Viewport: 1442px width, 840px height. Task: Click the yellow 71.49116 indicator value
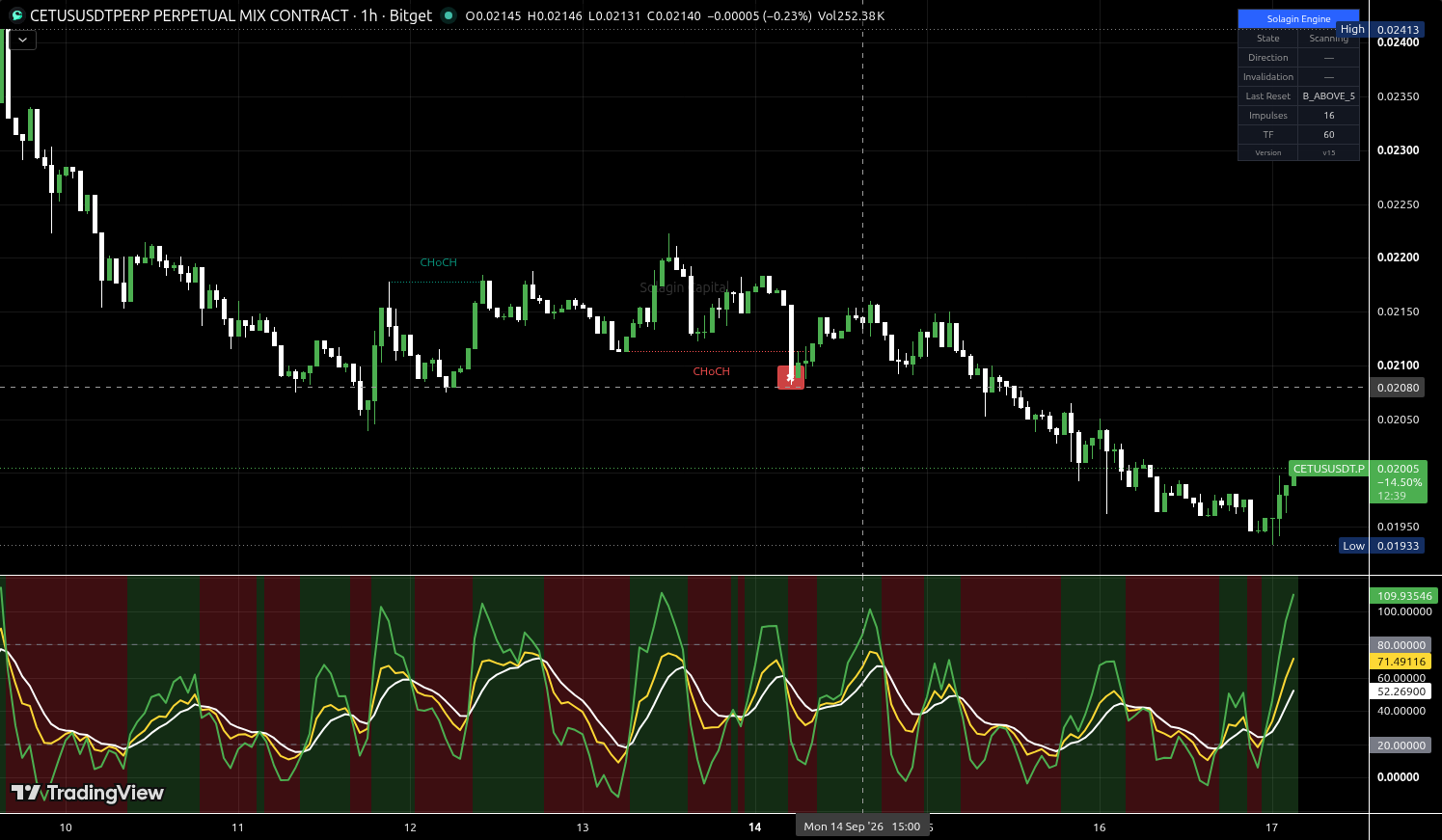(x=1401, y=662)
